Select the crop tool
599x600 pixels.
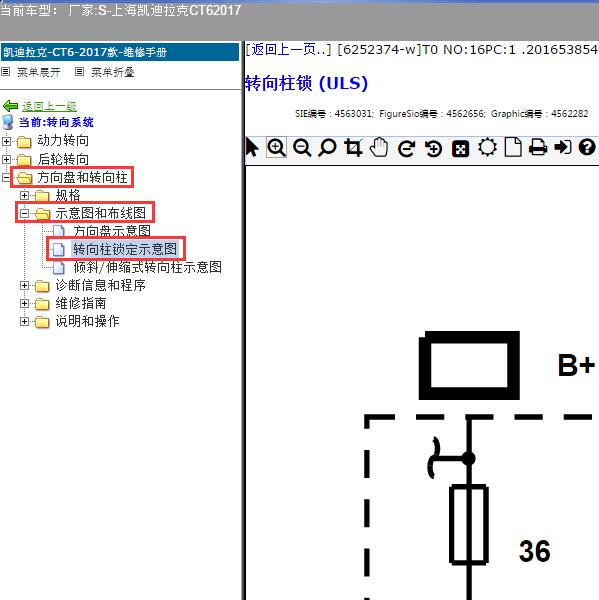(x=353, y=148)
